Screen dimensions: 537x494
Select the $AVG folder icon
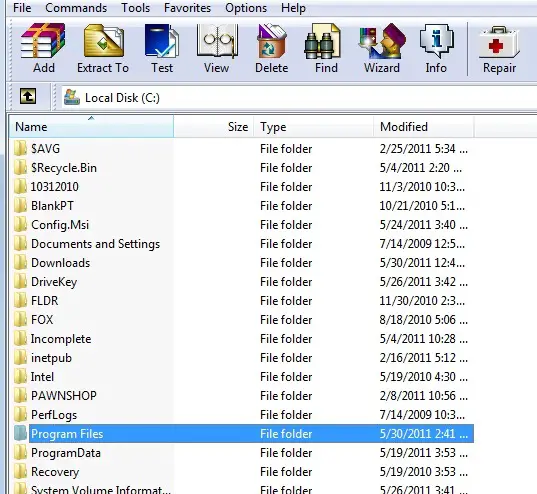(x=21, y=148)
